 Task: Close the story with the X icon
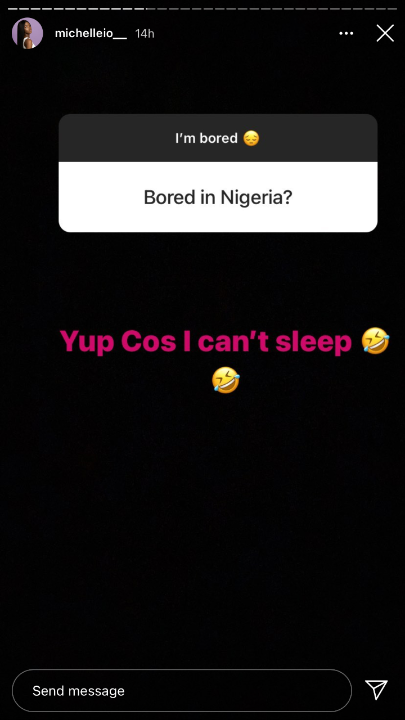385,33
